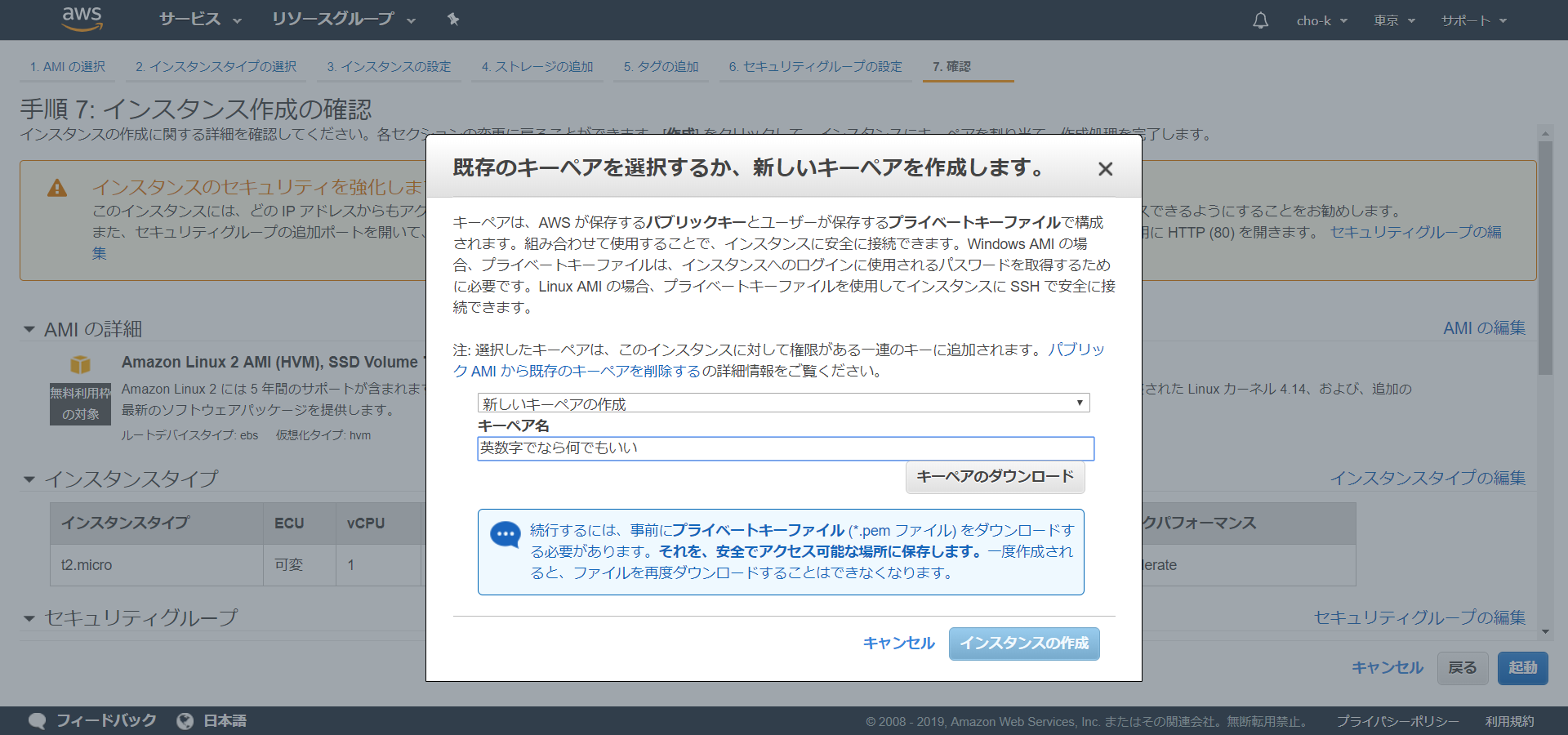This screenshot has width=1568, height=735.
Task: Focus the キーペア名 text field
Action: tap(786, 448)
